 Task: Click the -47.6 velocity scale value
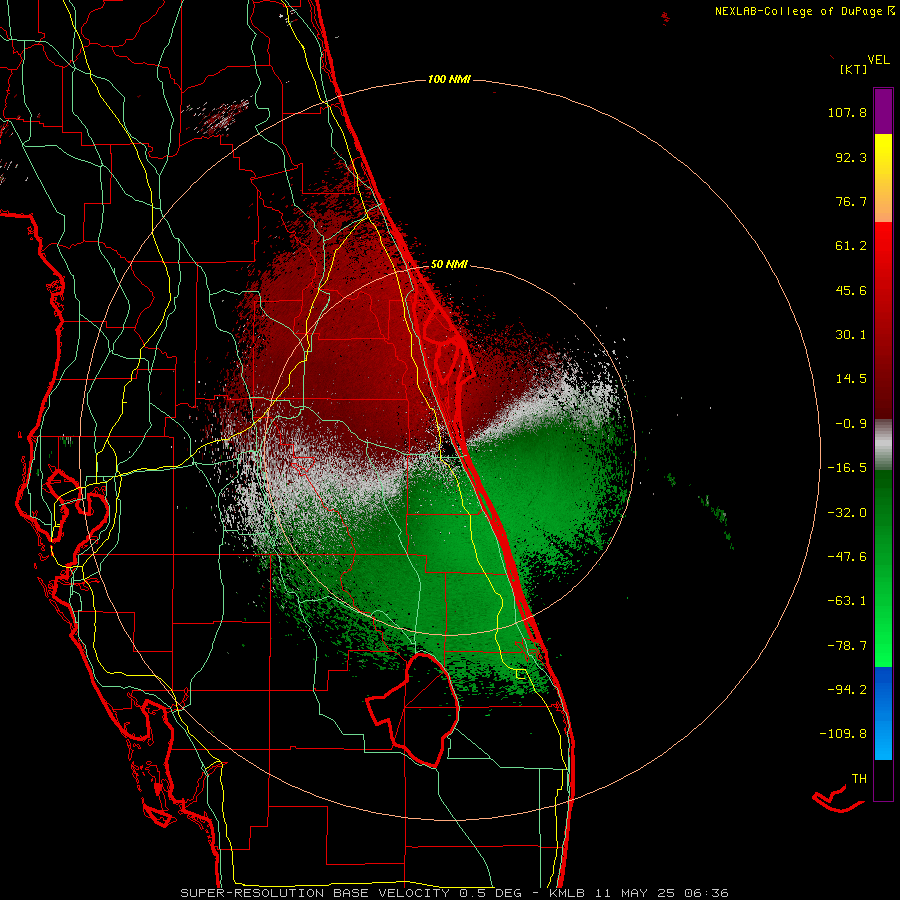click(847, 557)
